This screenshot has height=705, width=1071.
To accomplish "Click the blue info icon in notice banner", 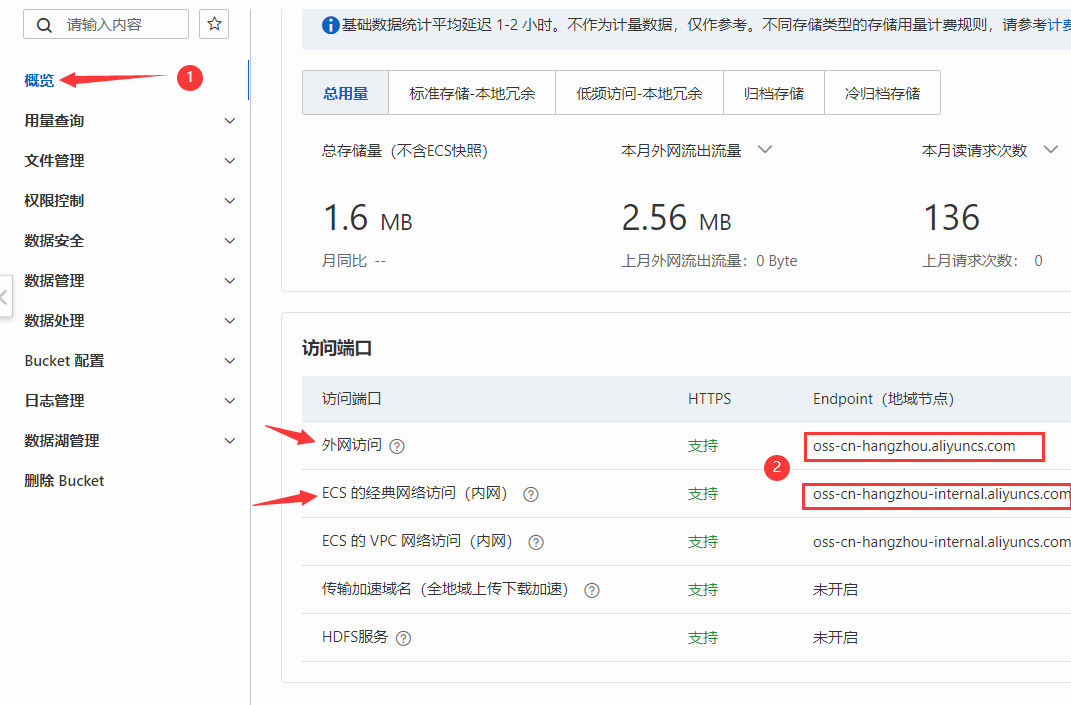I will pyautogui.click(x=330, y=25).
